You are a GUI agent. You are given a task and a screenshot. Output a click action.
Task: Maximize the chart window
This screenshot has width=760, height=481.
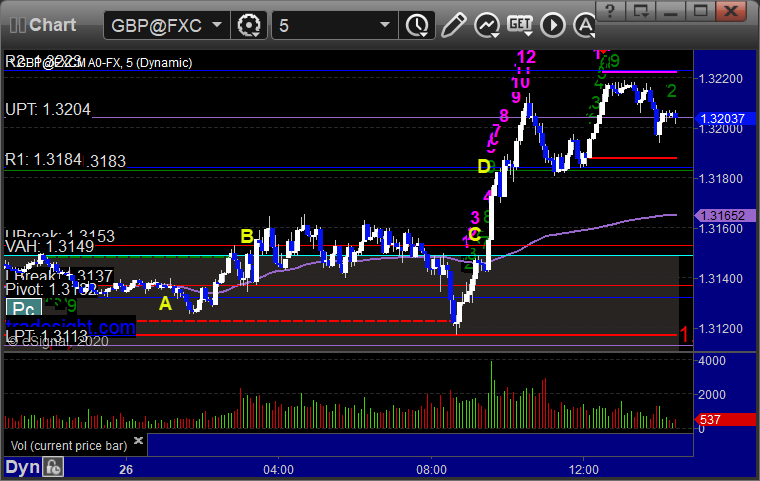pos(700,11)
